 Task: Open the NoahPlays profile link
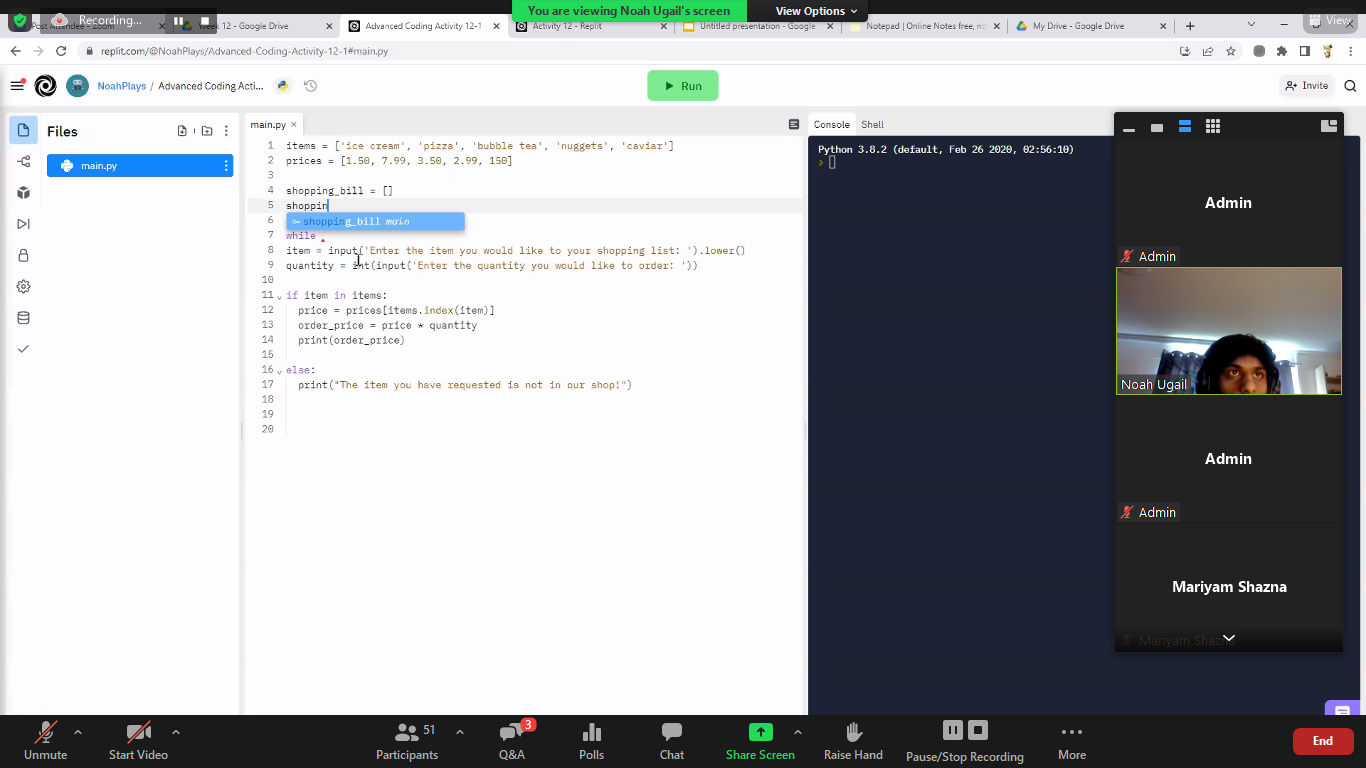(x=121, y=86)
